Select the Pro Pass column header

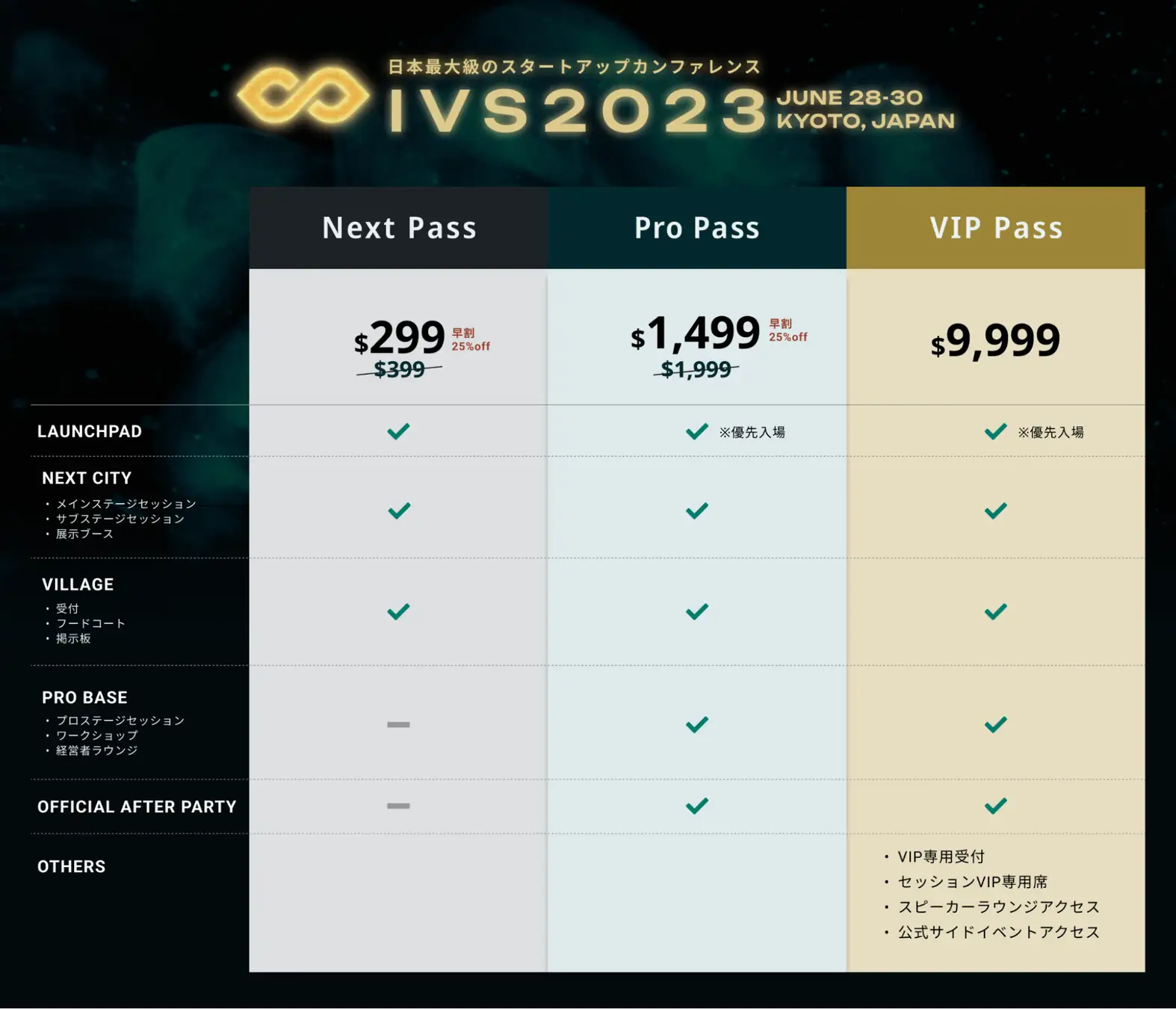tap(697, 228)
